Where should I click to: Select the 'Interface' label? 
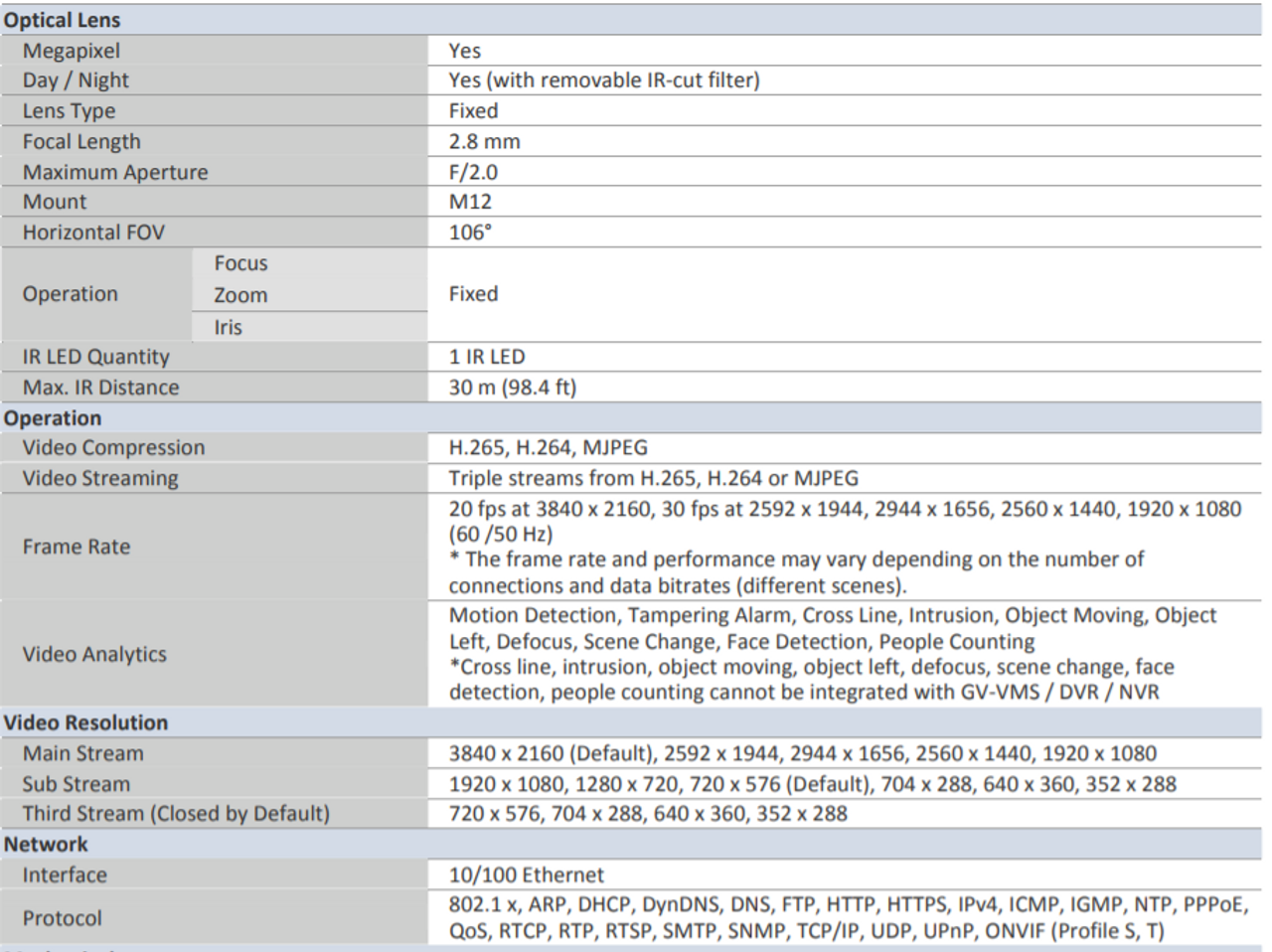click(x=65, y=875)
